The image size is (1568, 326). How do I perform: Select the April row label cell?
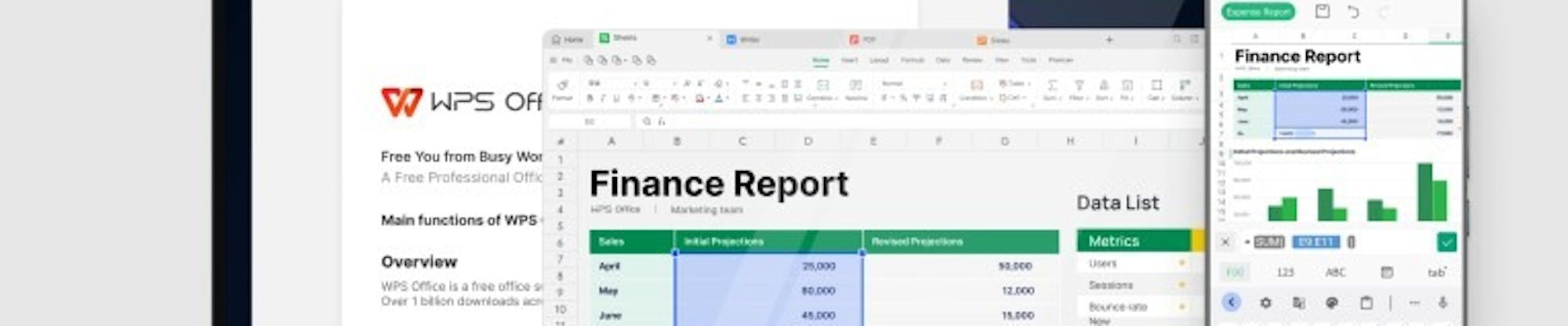pos(632,266)
